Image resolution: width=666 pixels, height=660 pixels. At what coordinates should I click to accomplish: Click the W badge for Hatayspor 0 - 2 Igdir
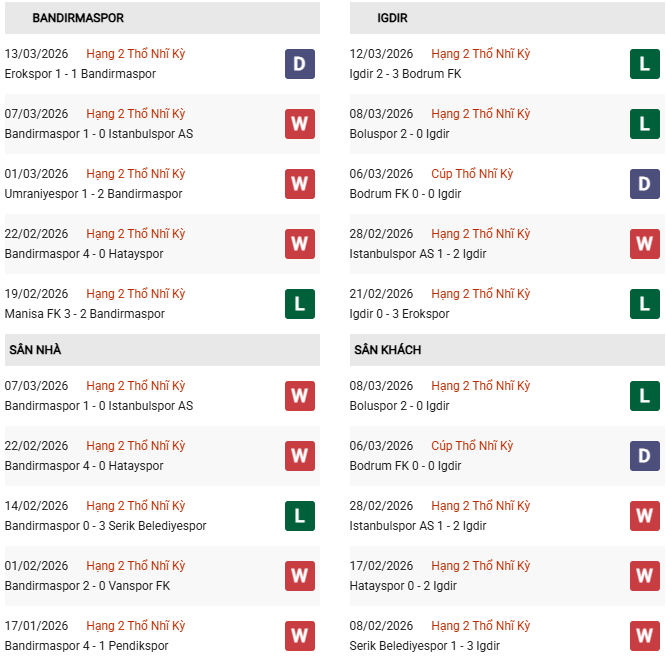pos(645,576)
